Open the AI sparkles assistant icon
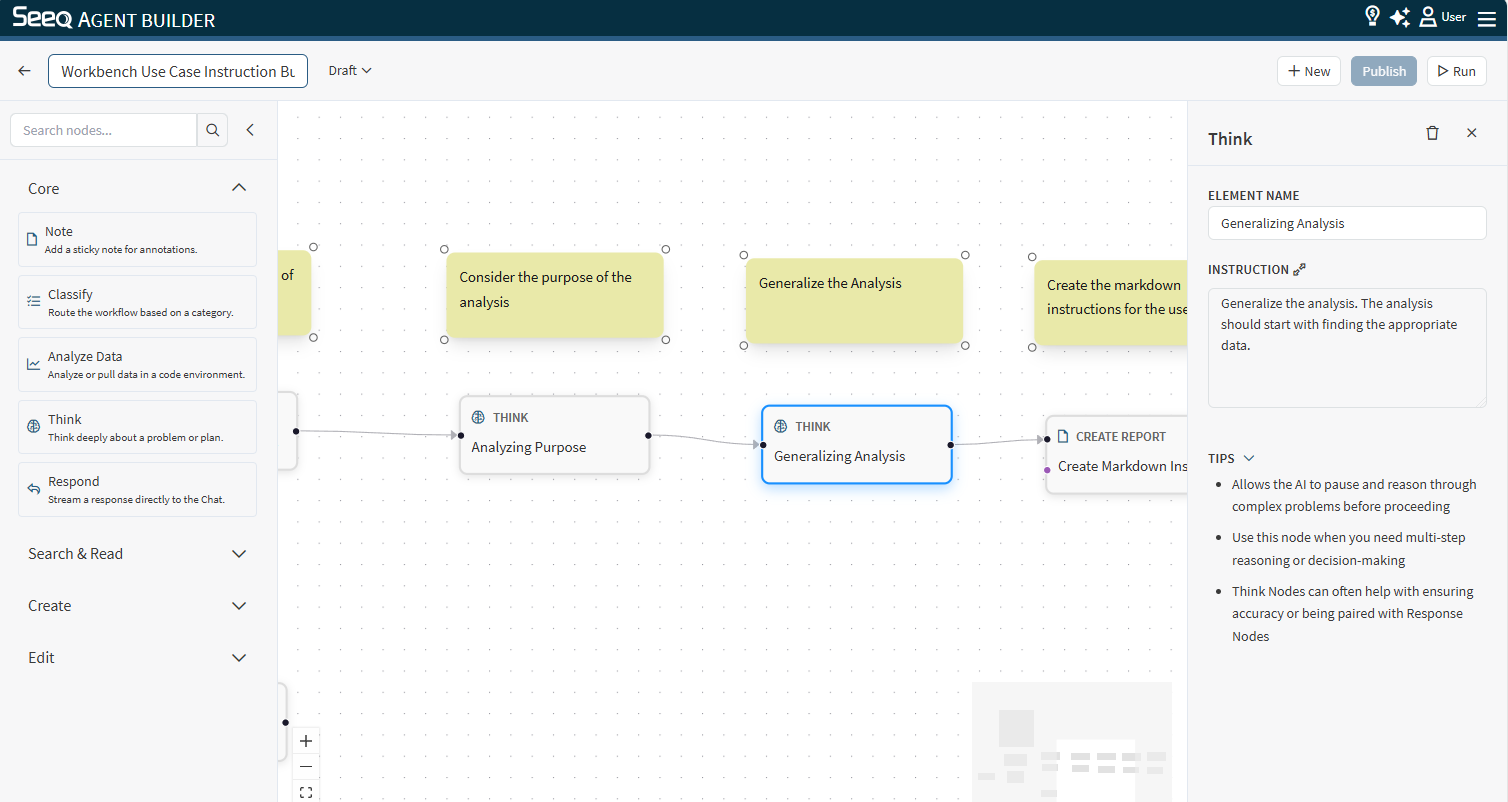Viewport: 1508px width, 802px height. (x=1399, y=17)
